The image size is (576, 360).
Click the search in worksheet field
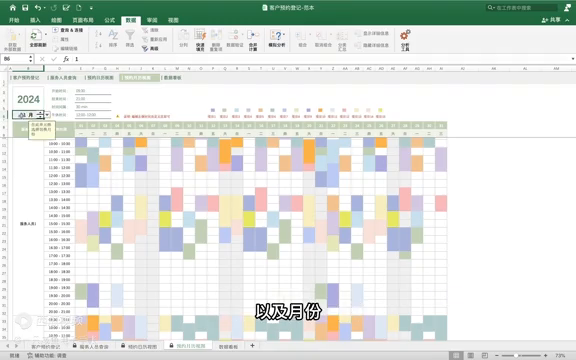pyautogui.click(x=522, y=7)
